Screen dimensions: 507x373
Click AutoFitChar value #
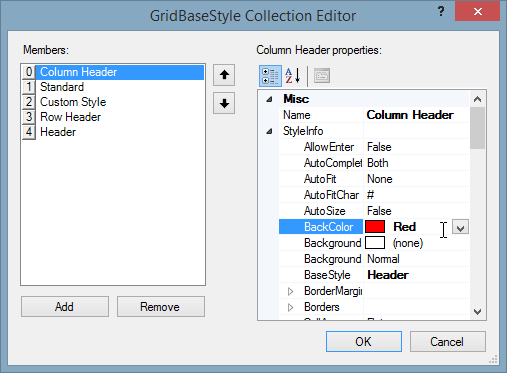[x=370, y=195]
